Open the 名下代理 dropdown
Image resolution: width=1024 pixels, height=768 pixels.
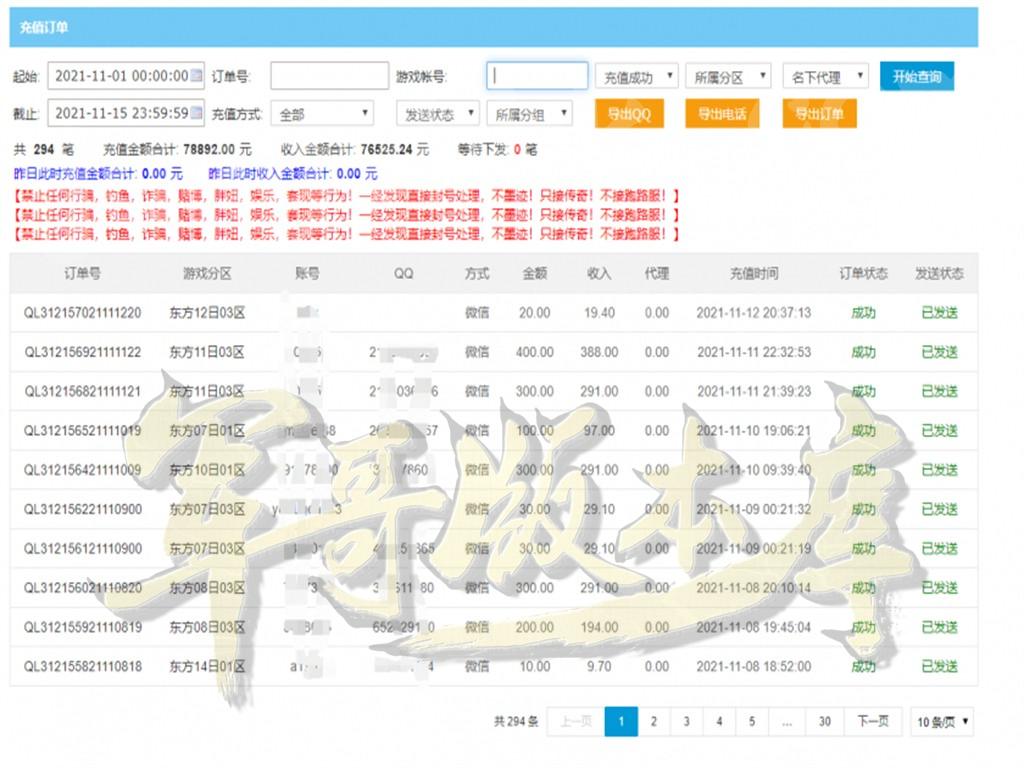coord(825,77)
